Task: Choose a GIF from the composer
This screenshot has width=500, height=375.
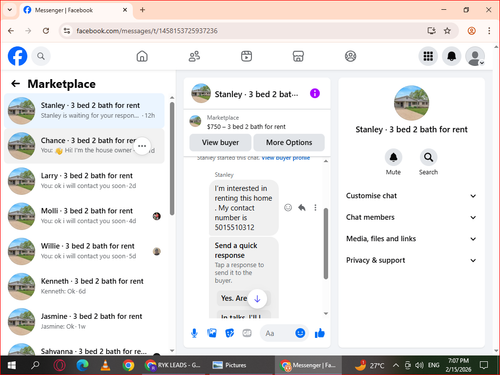Action: pyautogui.click(x=247, y=333)
